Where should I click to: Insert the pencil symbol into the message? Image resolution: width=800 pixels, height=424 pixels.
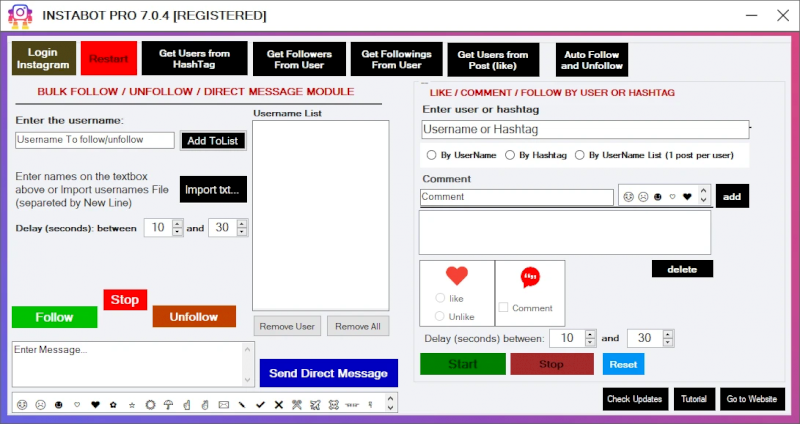242,405
